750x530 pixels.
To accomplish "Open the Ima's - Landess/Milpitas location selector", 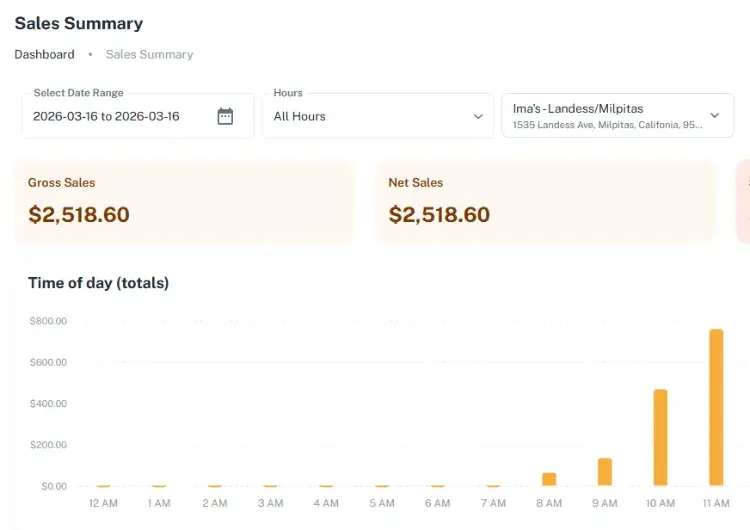I will [618, 115].
